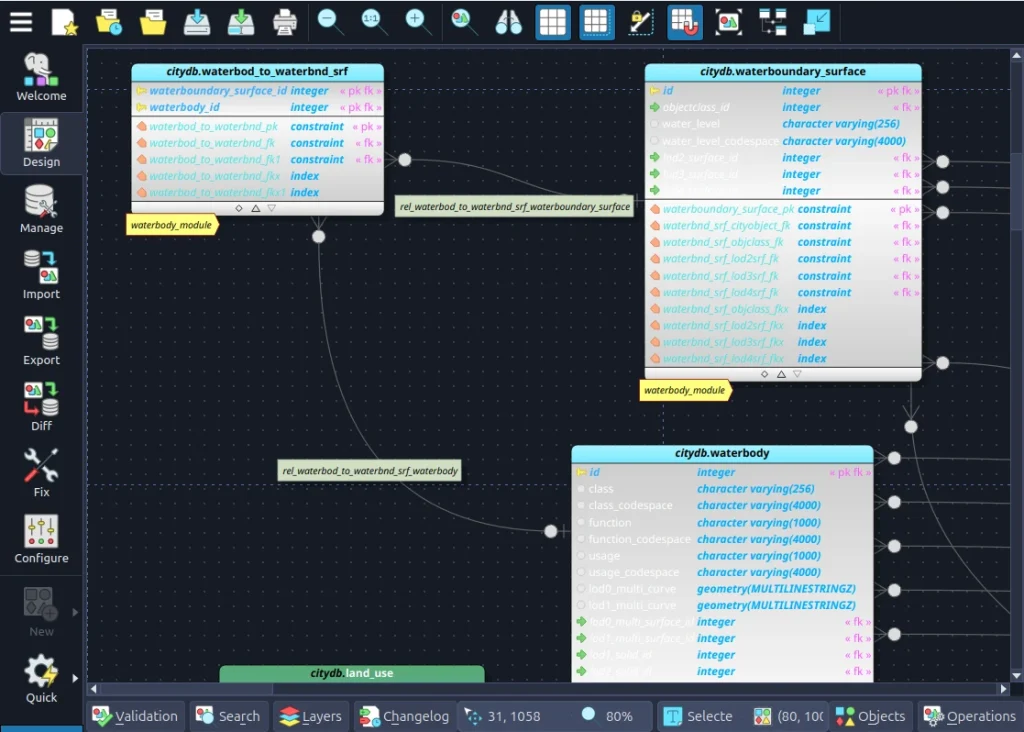Viewport: 1024px width, 732px height.
Task: Open the binoculars find tool
Action: pyautogui.click(x=508, y=22)
